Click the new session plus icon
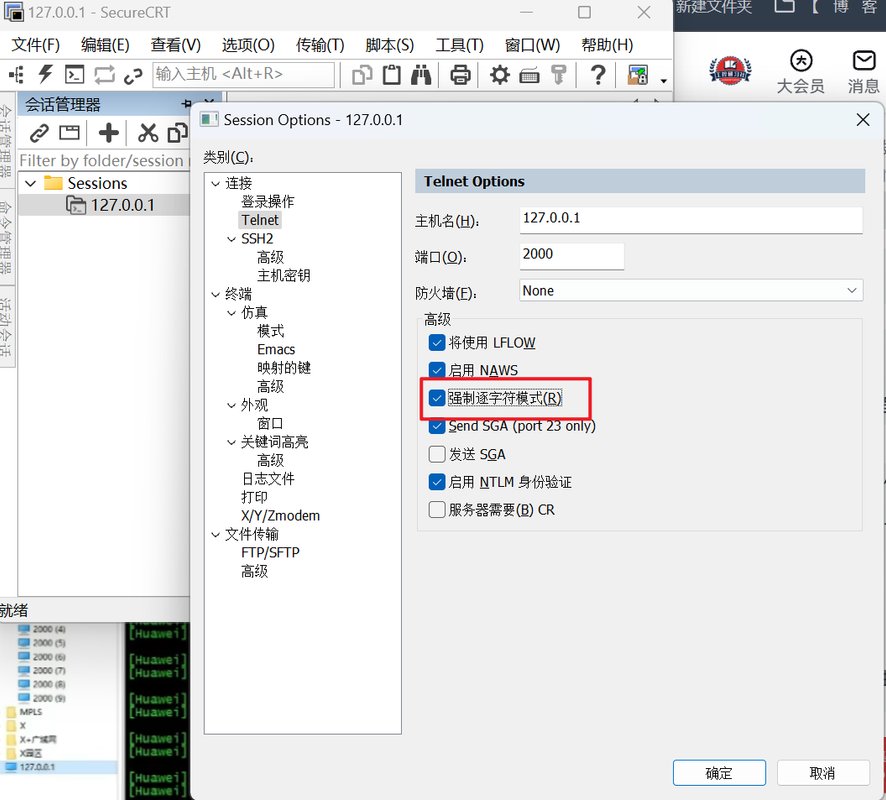The width and height of the screenshot is (886, 800). (x=108, y=133)
